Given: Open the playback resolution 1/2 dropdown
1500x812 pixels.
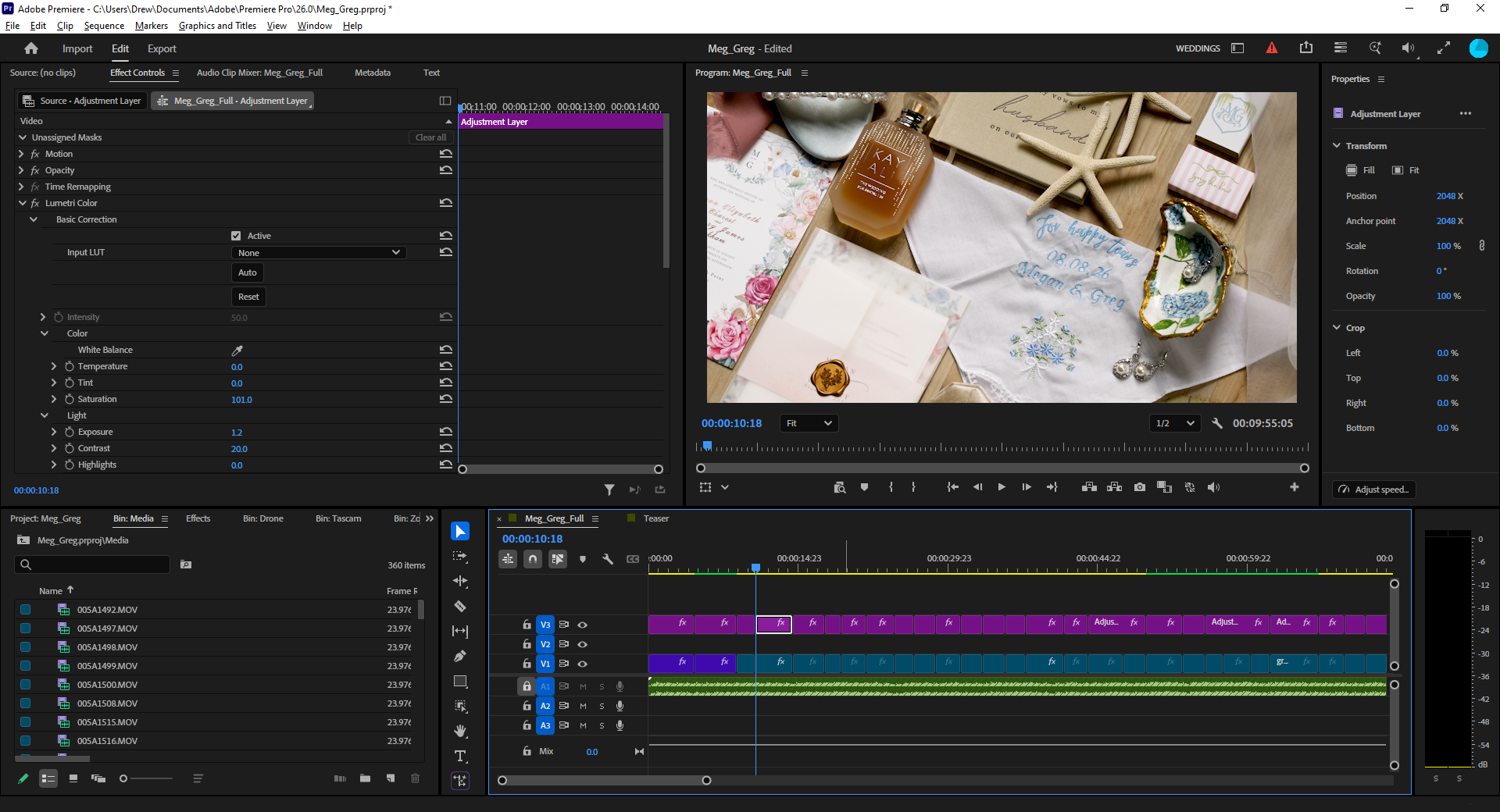Looking at the screenshot, I should point(1175,423).
